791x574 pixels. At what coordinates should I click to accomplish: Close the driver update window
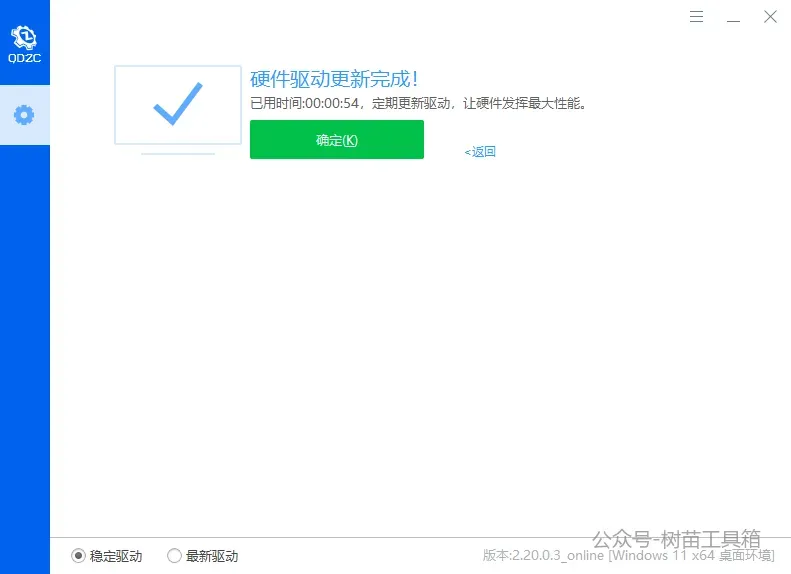click(x=770, y=17)
